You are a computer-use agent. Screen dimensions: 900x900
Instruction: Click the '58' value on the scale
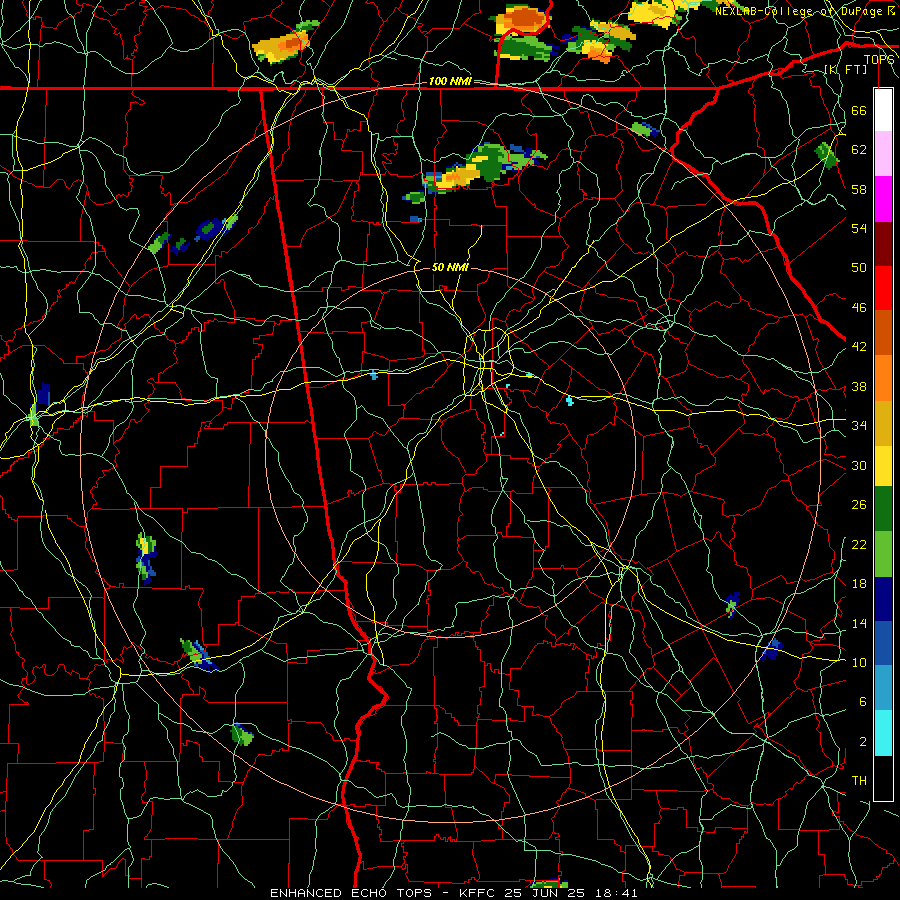859,189
